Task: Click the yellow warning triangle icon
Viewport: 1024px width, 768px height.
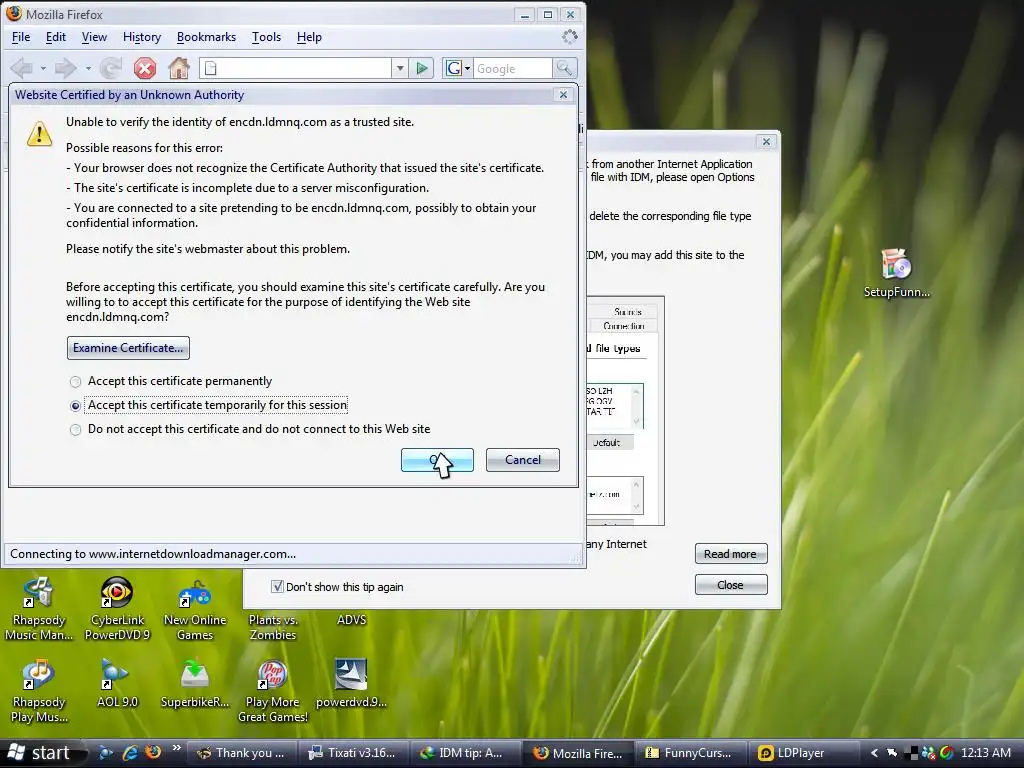Action: [39, 133]
